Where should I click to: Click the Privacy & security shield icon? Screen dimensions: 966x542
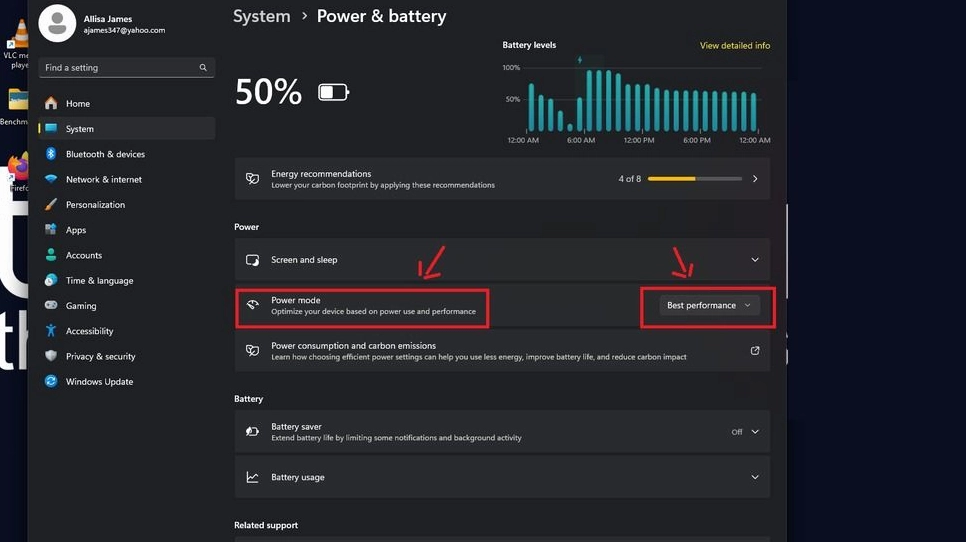[51, 356]
